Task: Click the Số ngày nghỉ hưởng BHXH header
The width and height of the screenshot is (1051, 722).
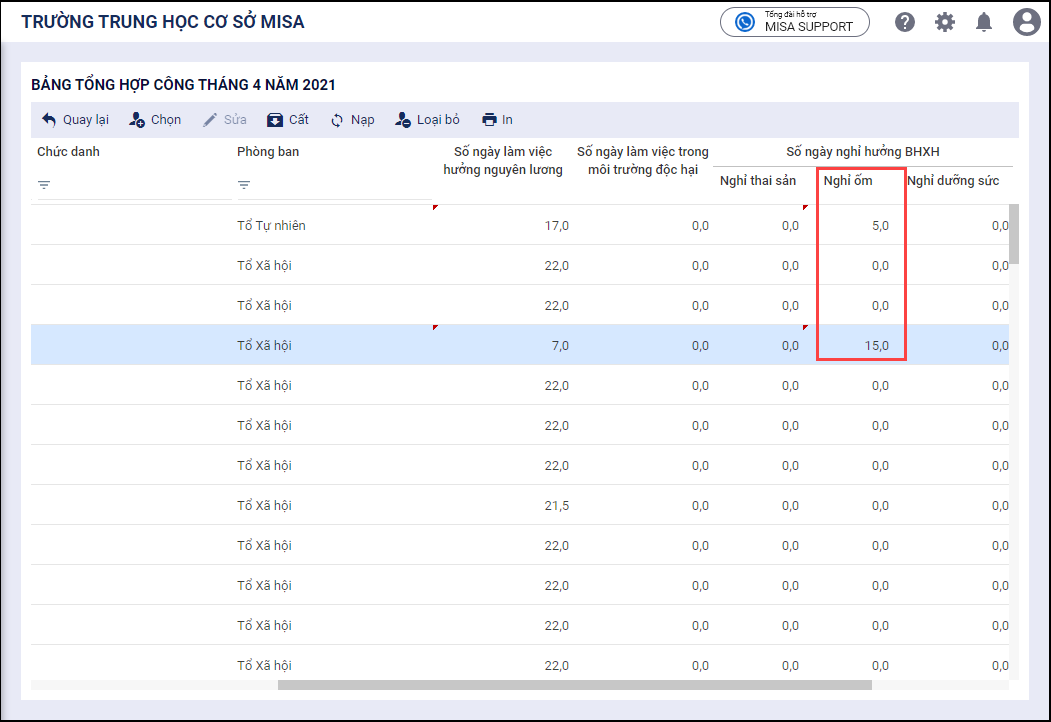Action: 863,152
